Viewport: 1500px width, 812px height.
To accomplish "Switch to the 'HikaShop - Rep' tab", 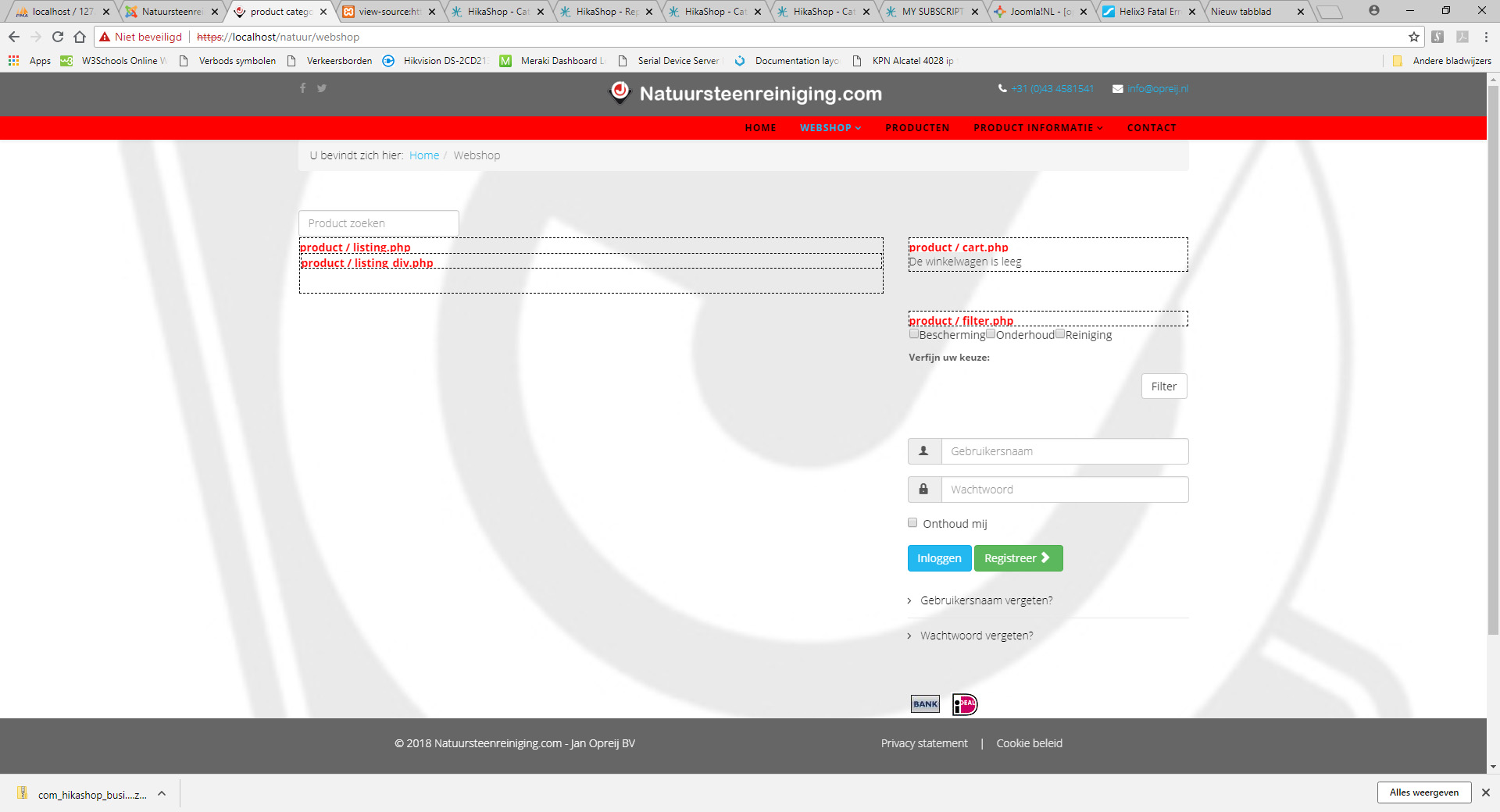I will [605, 12].
